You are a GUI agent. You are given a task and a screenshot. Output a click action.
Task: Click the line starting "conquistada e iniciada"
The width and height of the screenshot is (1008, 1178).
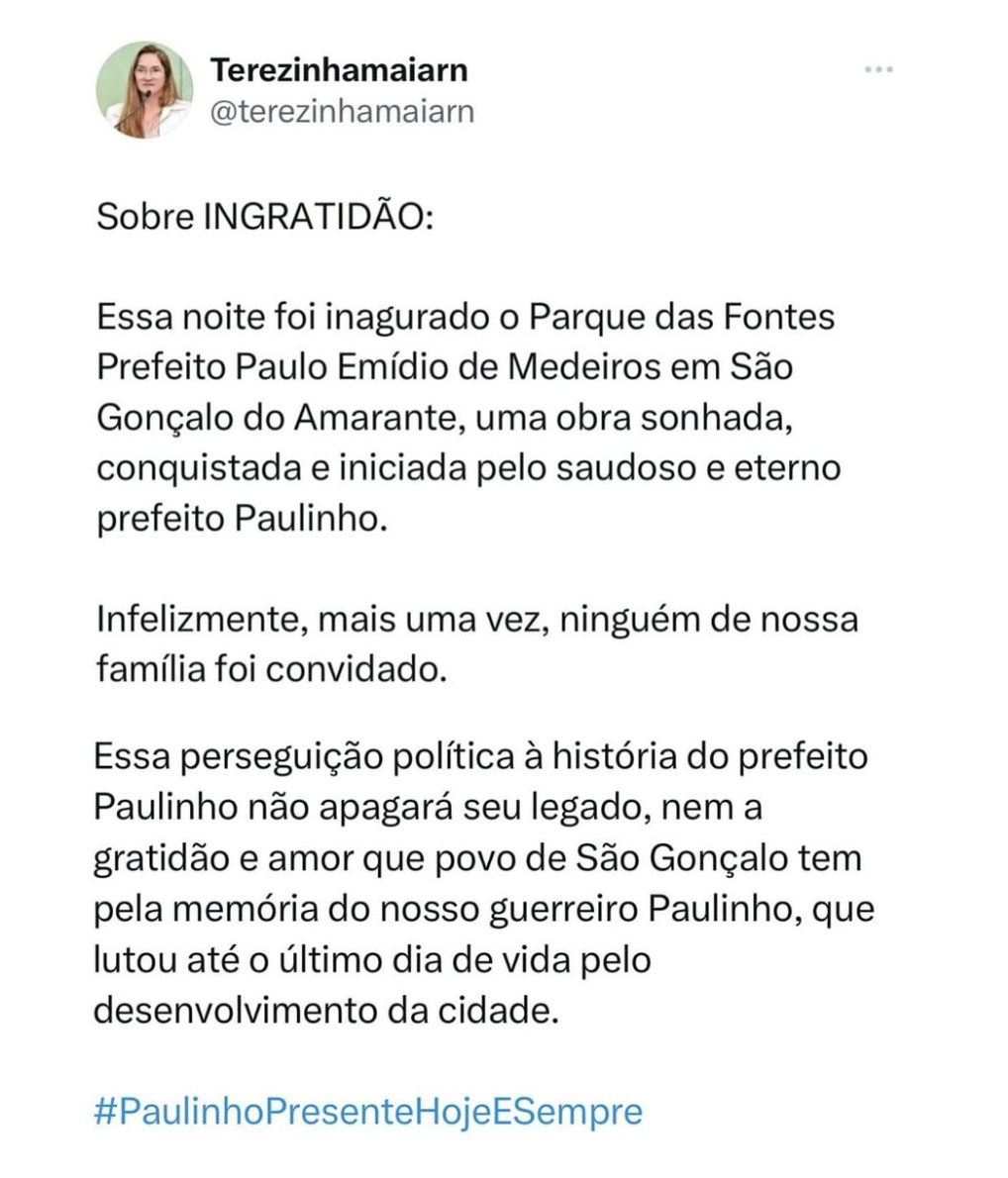click(467, 467)
